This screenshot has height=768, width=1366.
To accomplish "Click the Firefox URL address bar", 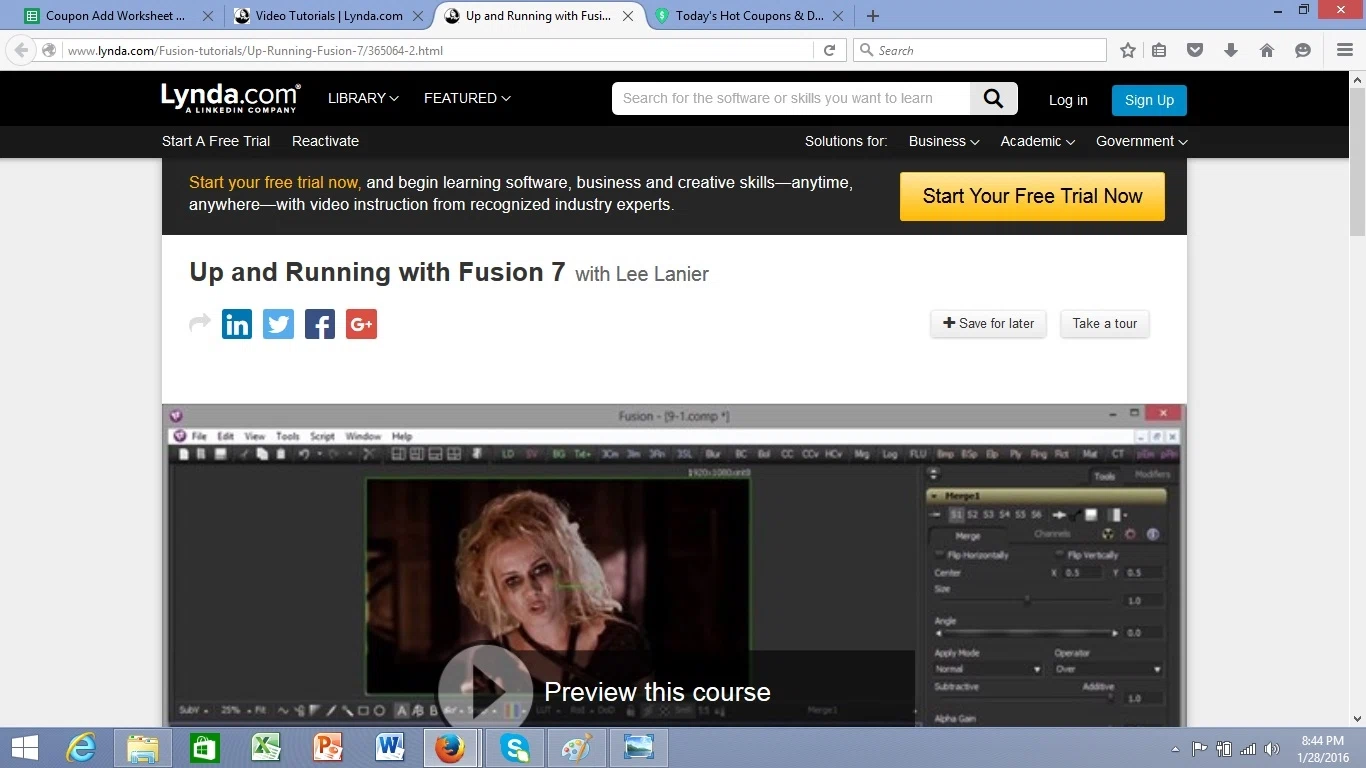I will 436,50.
